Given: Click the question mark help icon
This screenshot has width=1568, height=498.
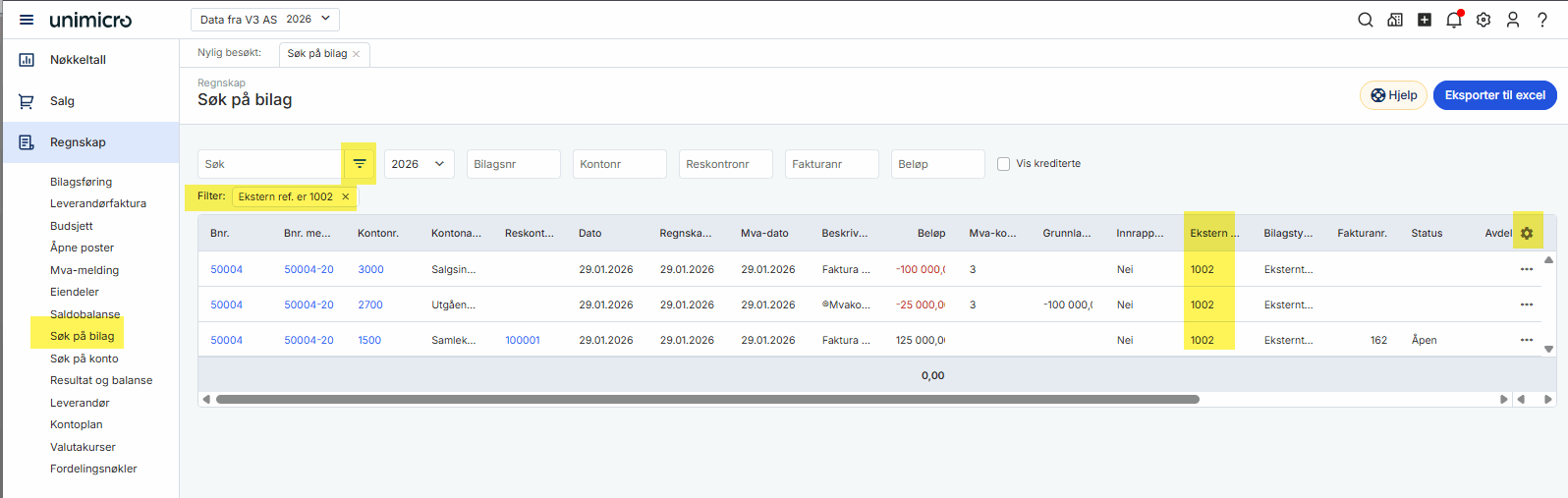Looking at the screenshot, I should tap(1542, 20).
